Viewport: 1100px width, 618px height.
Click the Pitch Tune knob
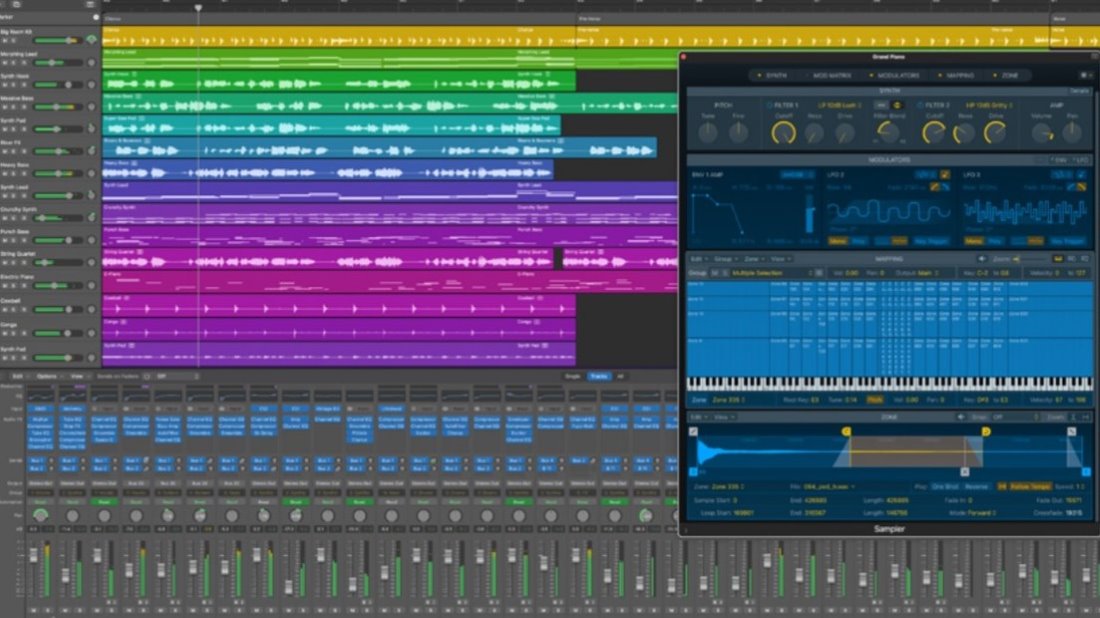[x=709, y=132]
